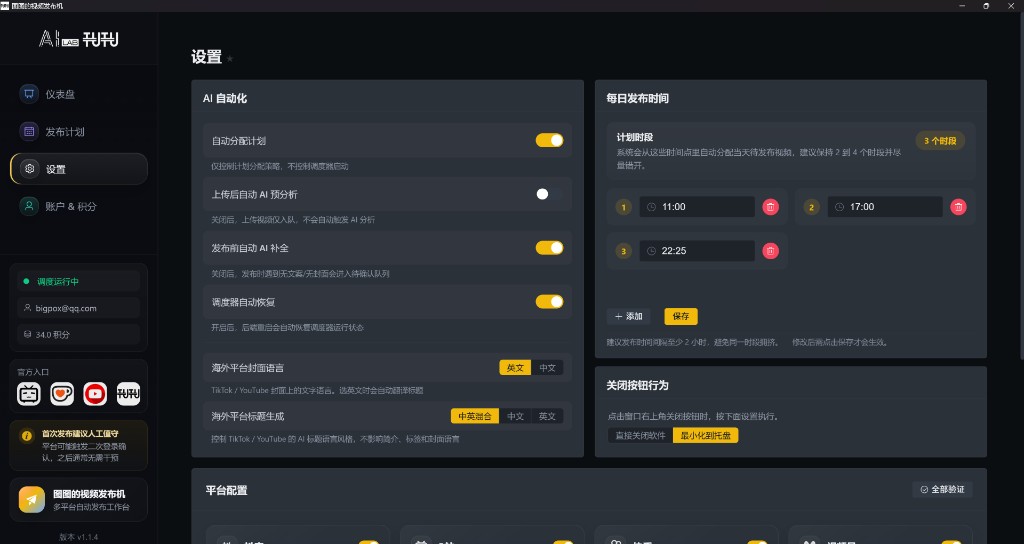
Task: Click the 全部验证 button
Action: click(942, 489)
